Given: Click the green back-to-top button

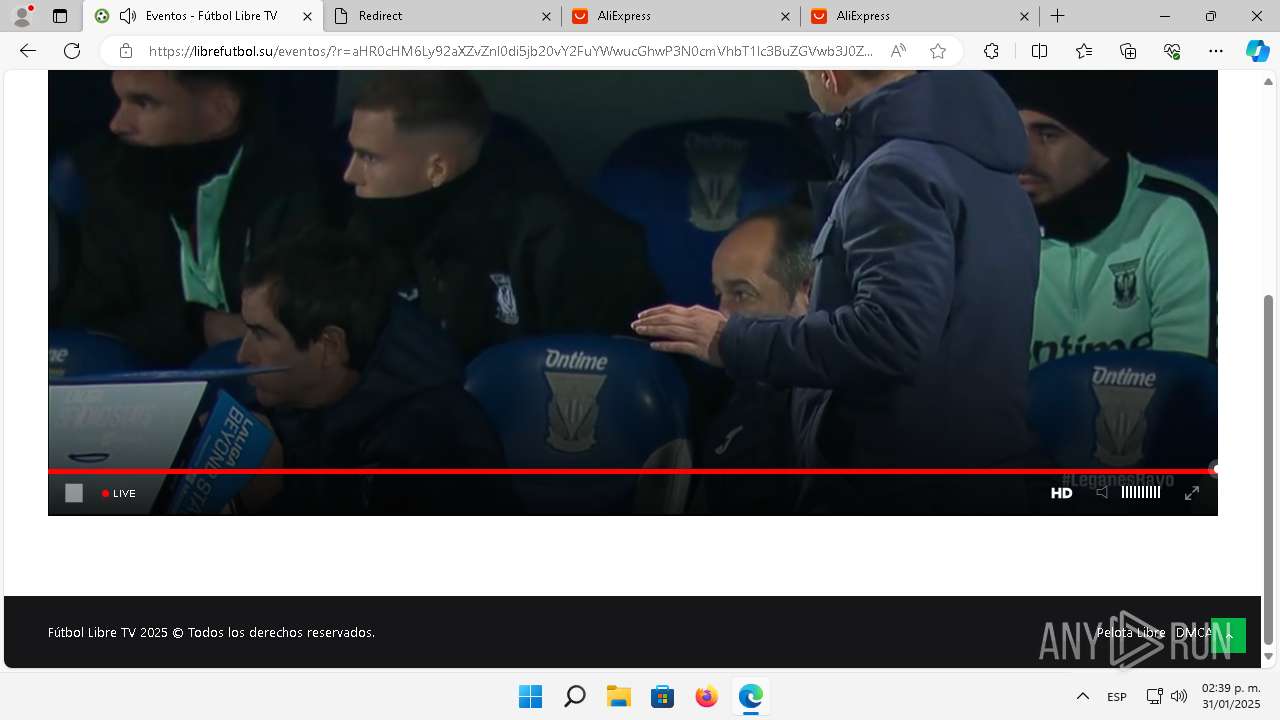Looking at the screenshot, I should pos(1229,635).
